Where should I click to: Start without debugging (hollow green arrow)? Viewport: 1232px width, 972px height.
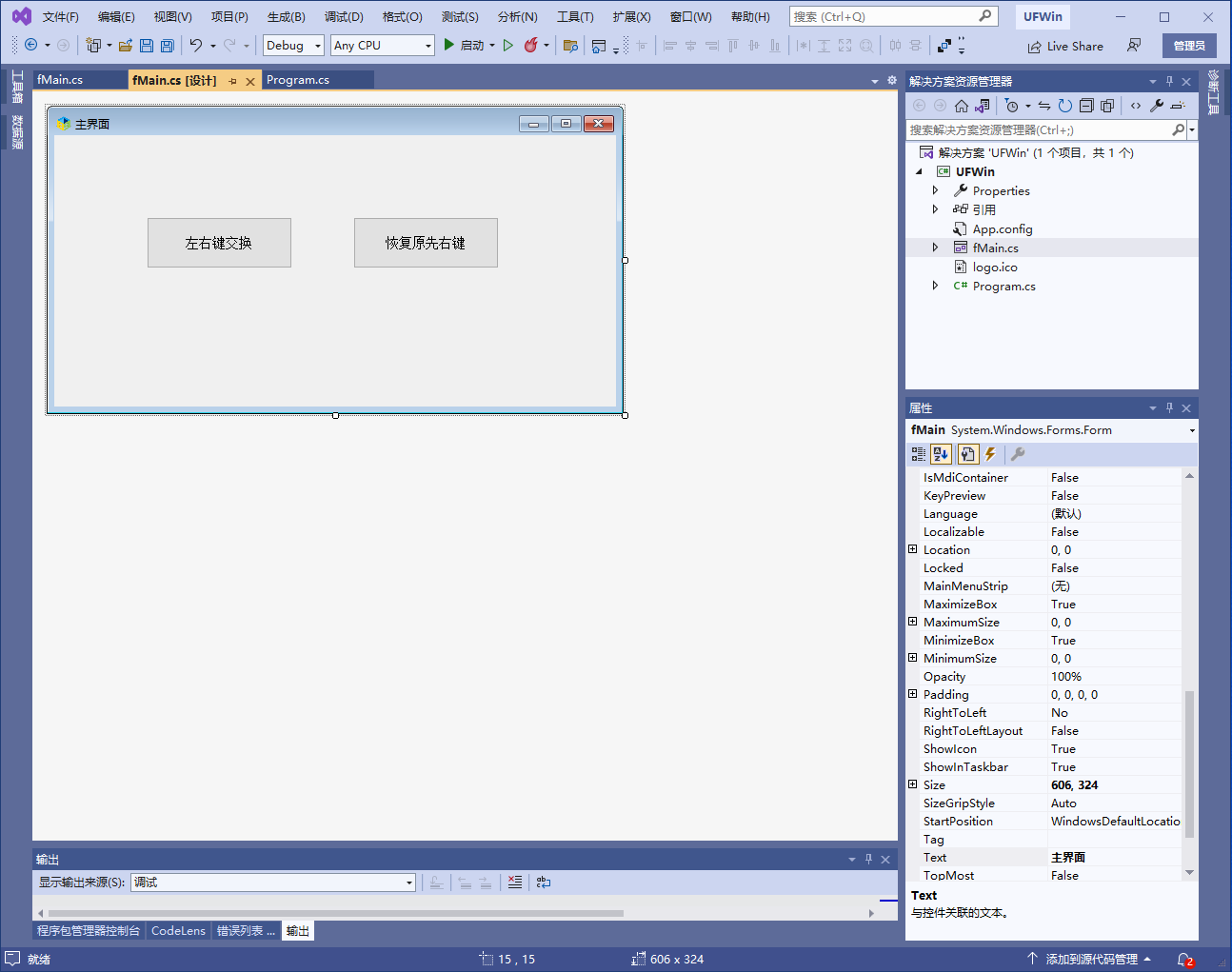pos(508,45)
